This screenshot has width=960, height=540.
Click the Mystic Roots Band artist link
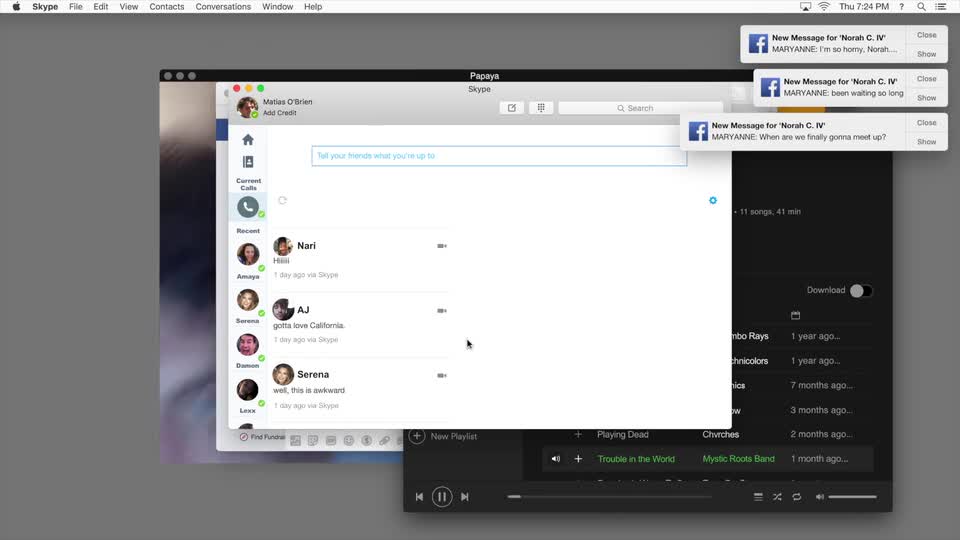point(738,459)
